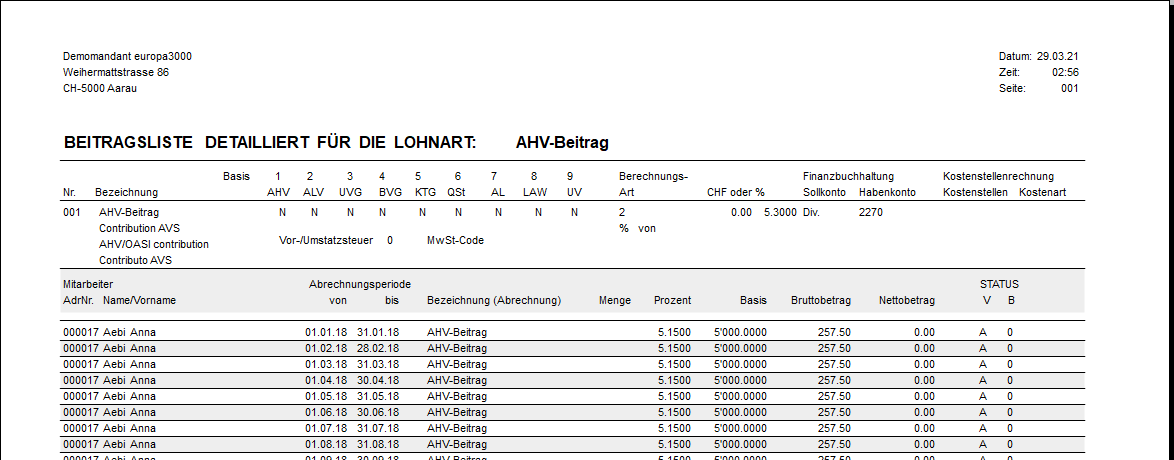
Task: Click the 'UVG' basis column label
Action: (350, 193)
